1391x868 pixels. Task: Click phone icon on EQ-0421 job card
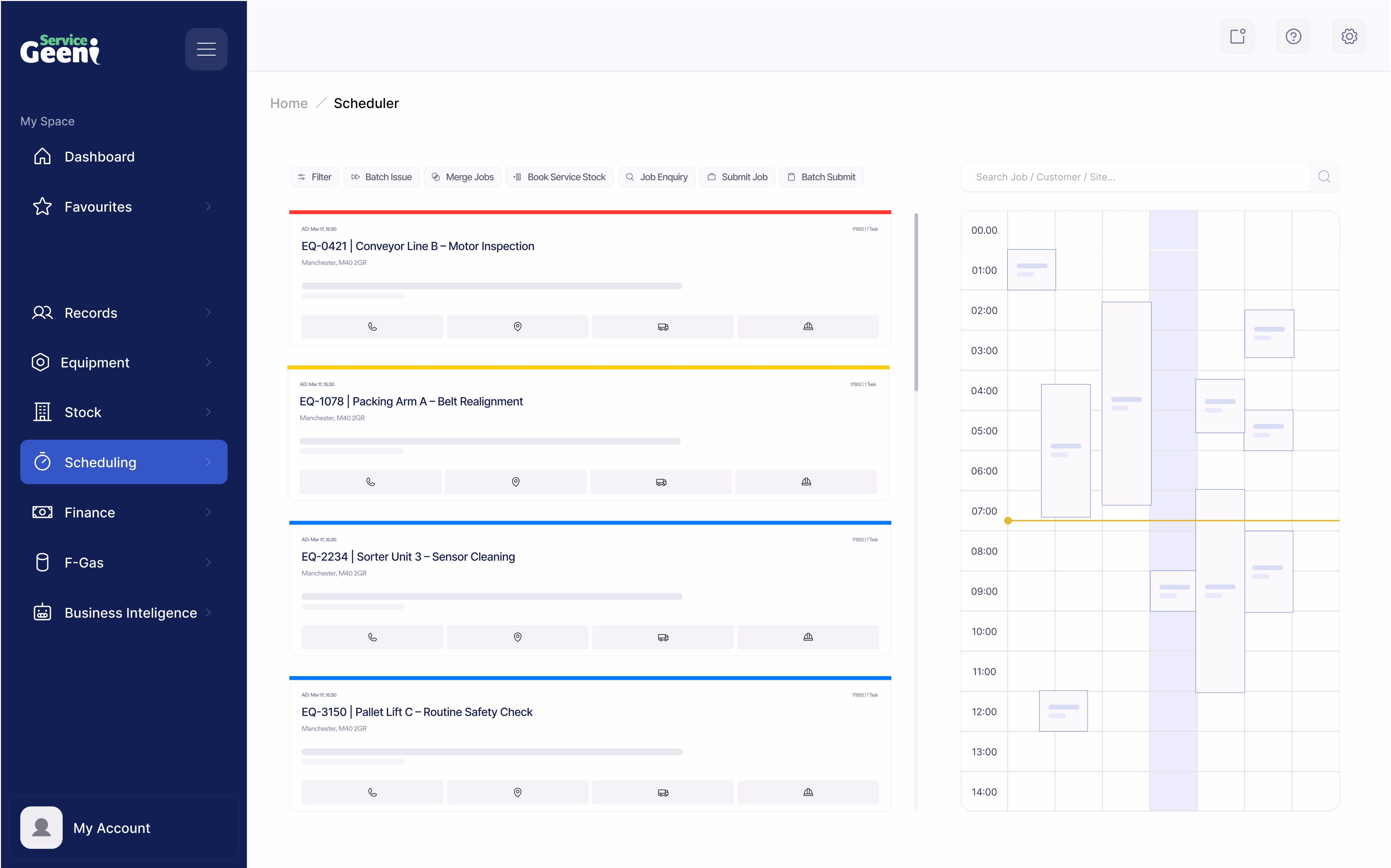click(372, 327)
